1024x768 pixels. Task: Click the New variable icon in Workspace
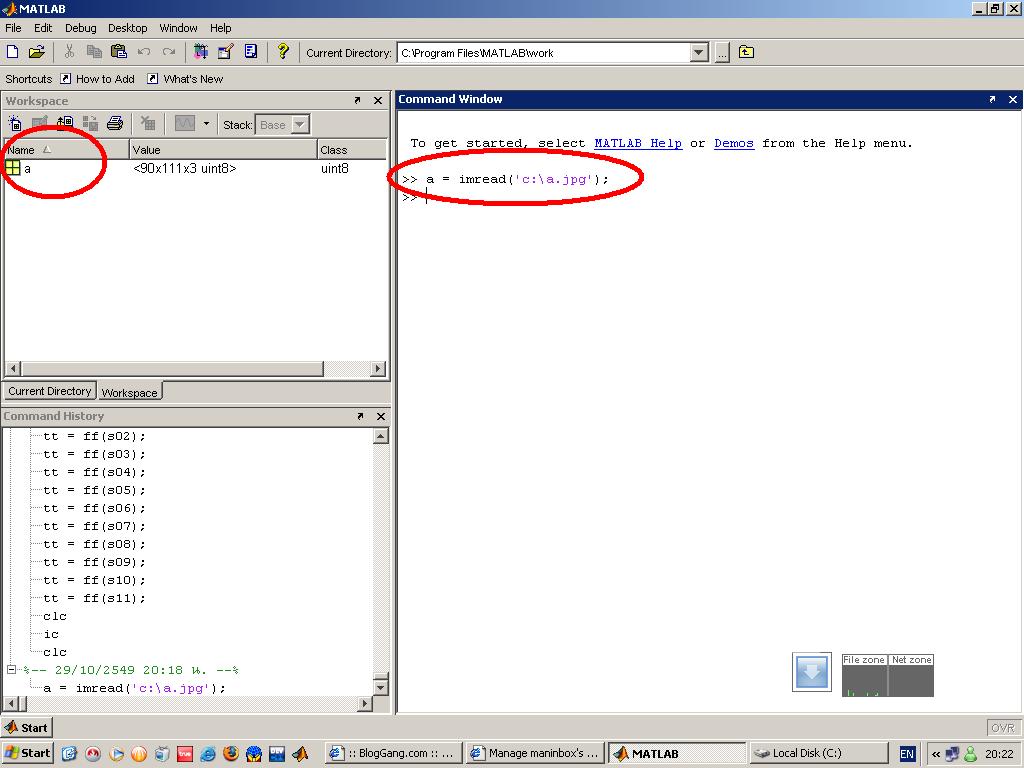(x=15, y=123)
